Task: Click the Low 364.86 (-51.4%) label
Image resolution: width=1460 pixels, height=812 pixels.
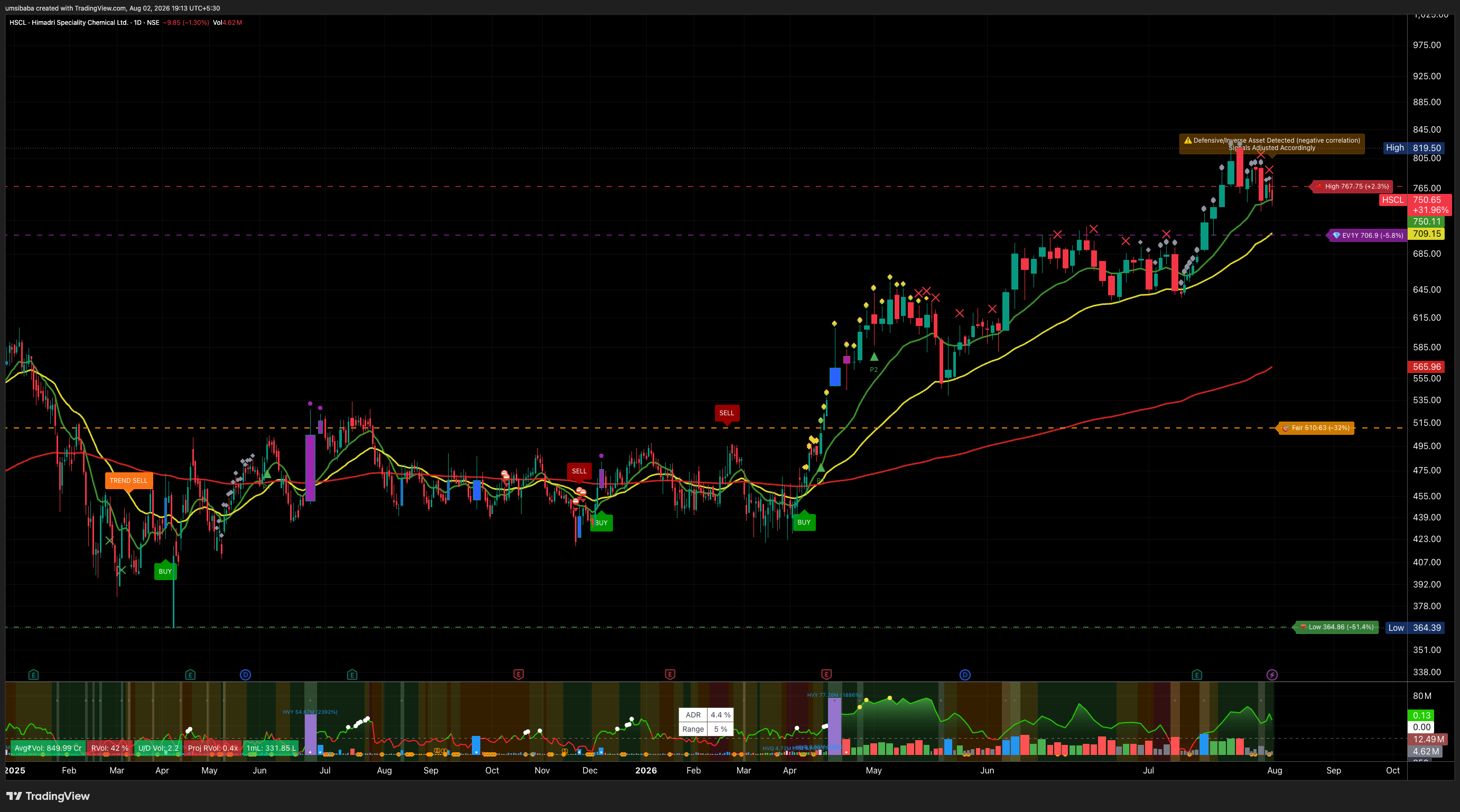Action: coord(1337,627)
